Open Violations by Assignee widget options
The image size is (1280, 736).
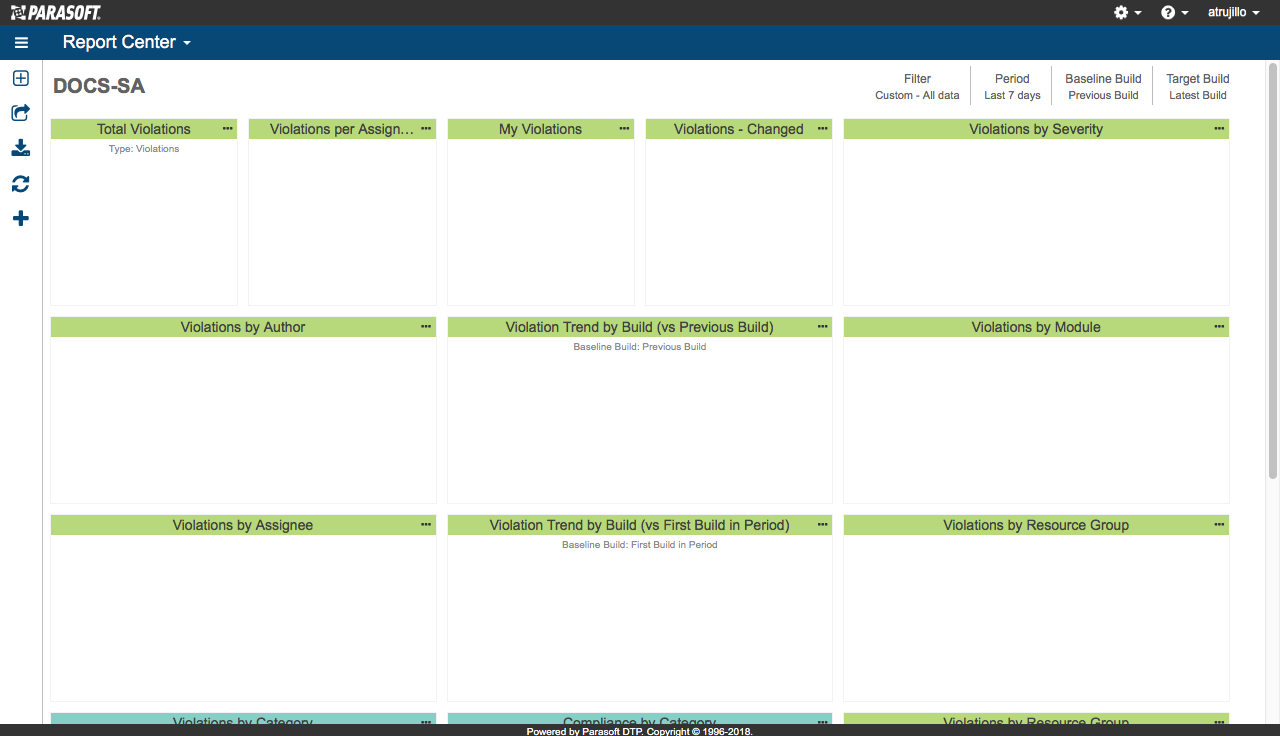click(426, 524)
